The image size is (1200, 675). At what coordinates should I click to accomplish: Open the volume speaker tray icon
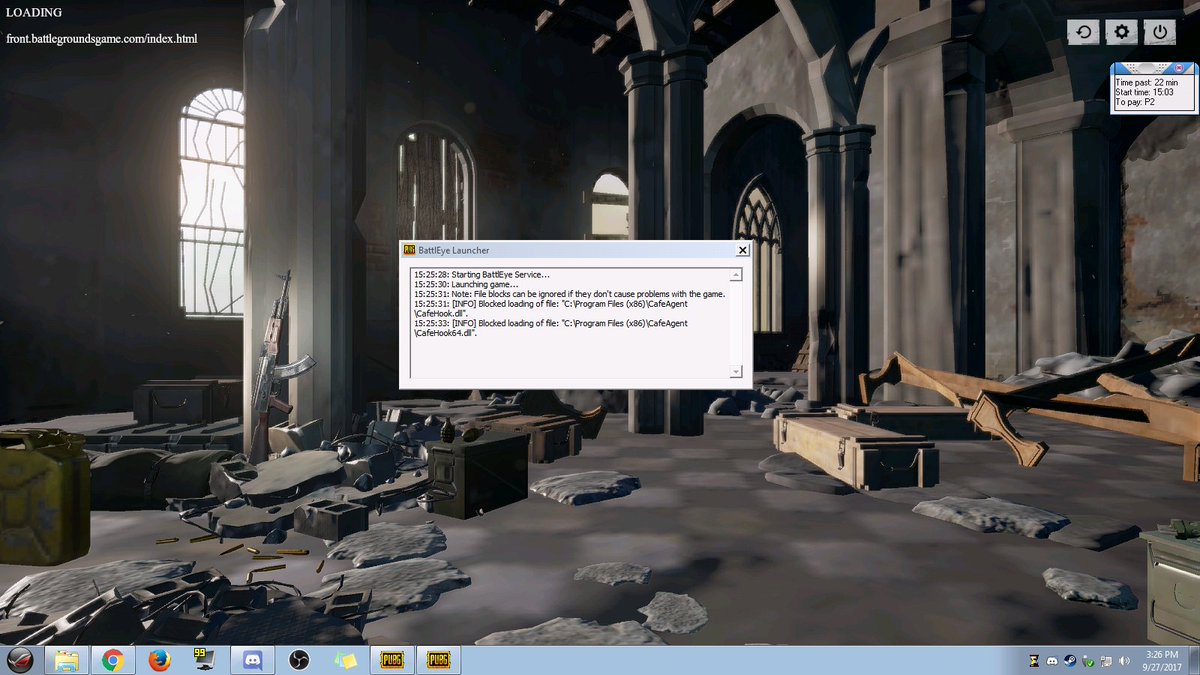pyautogui.click(x=1125, y=661)
